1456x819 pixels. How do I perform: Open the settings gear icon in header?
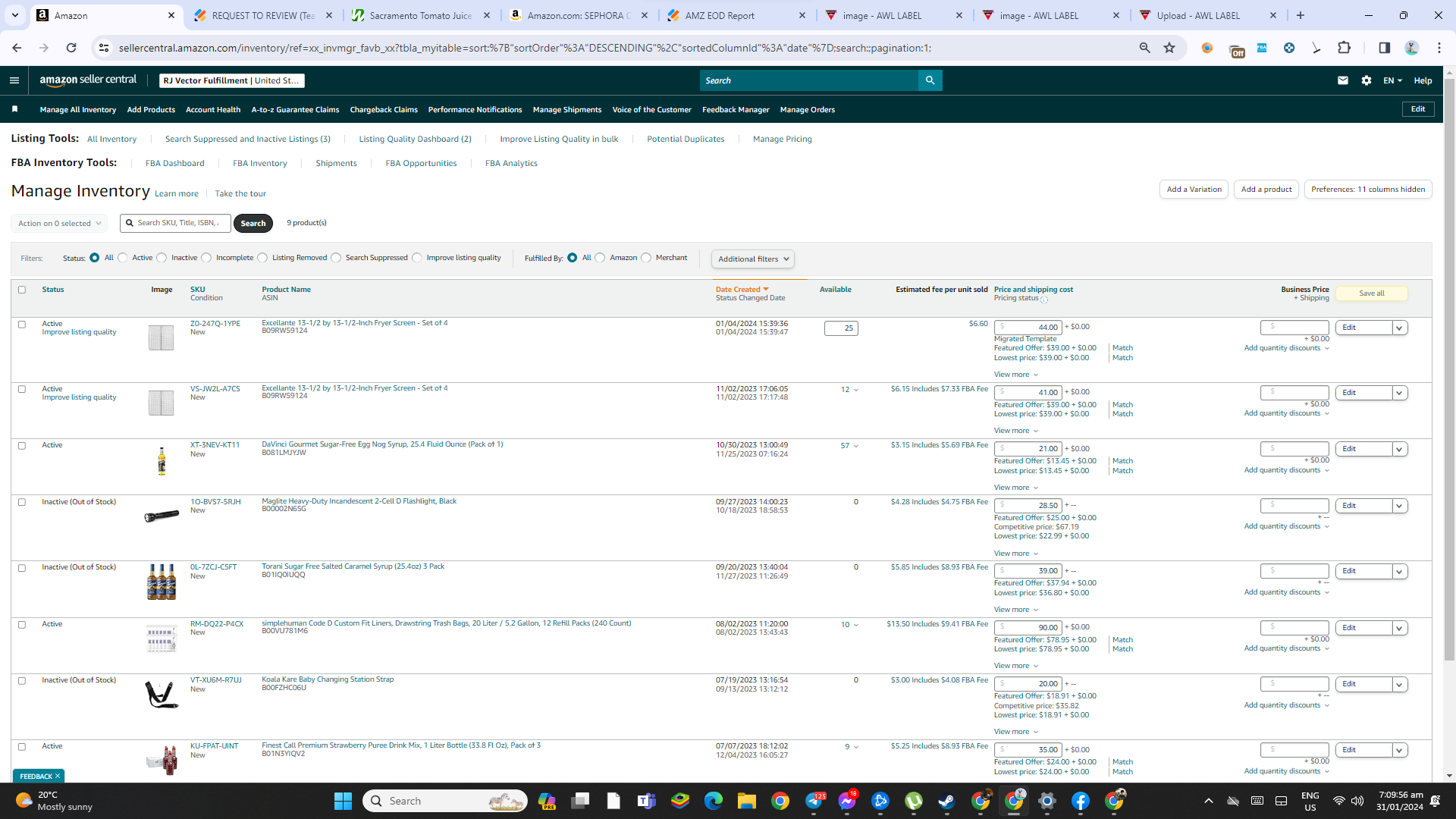click(x=1367, y=80)
